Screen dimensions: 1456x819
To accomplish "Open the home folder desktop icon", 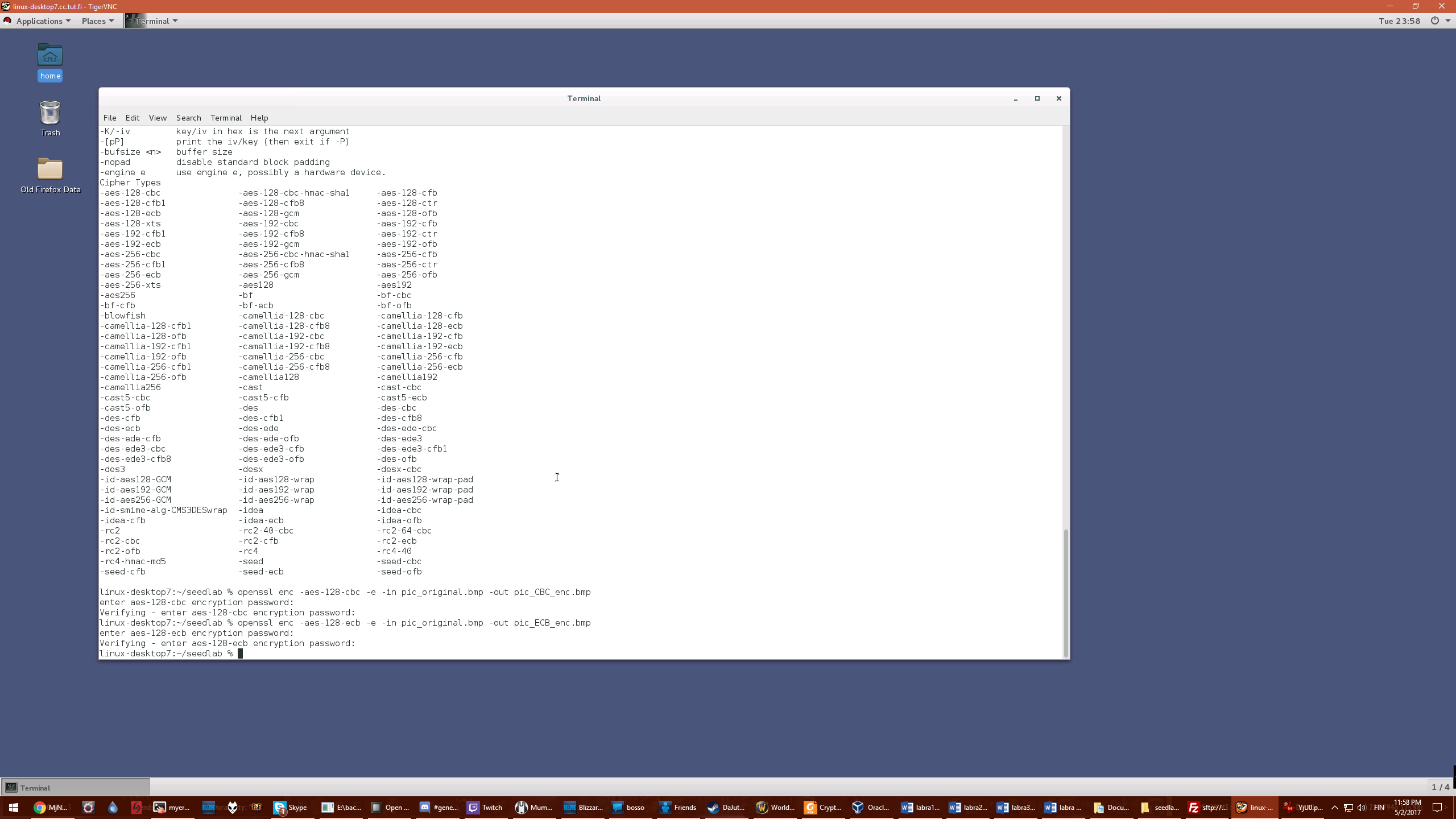I will pyautogui.click(x=50, y=56).
